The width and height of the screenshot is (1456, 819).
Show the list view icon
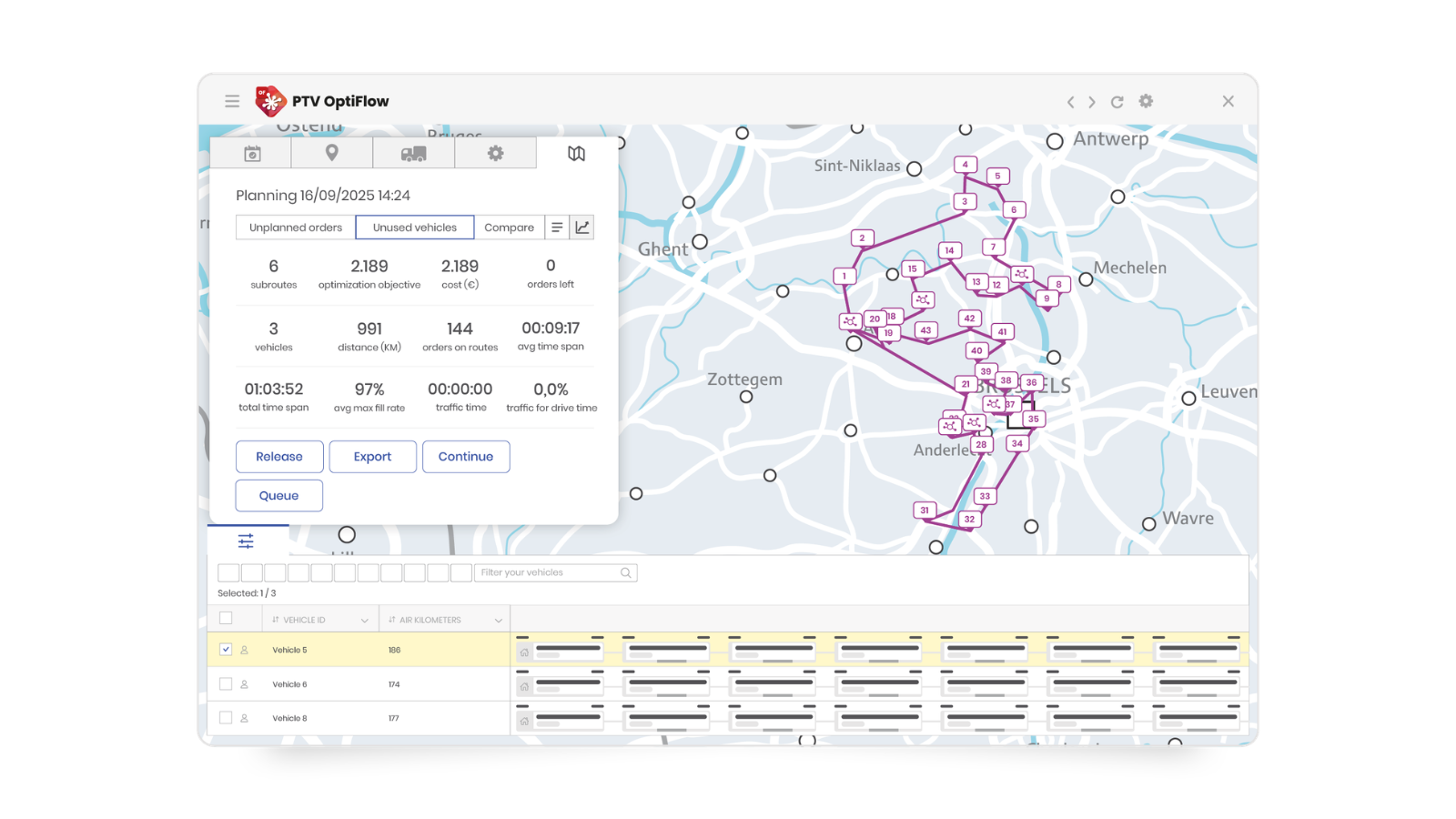[557, 227]
